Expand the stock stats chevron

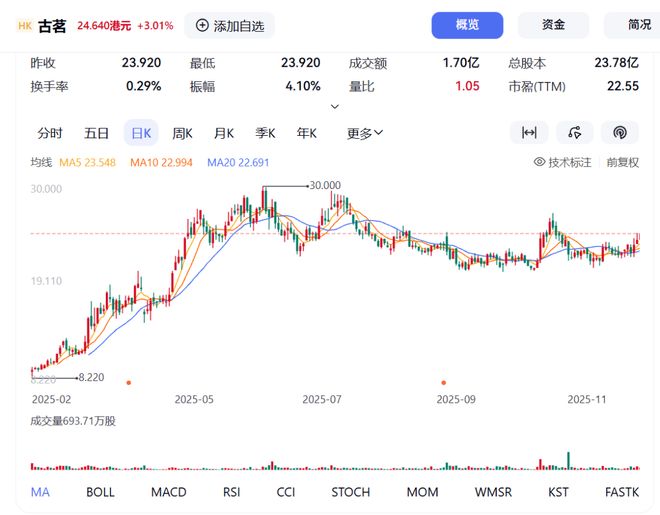(335, 106)
